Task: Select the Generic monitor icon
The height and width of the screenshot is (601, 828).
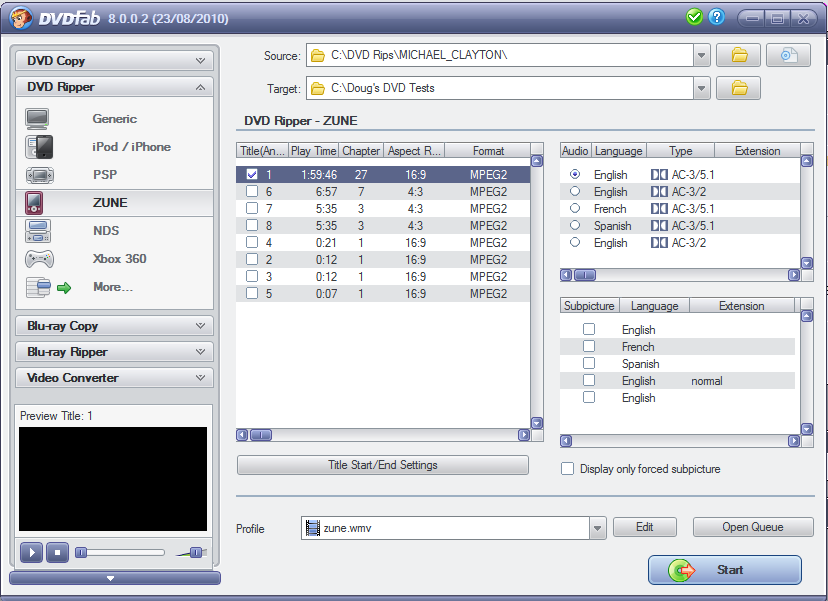Action: click(37, 119)
